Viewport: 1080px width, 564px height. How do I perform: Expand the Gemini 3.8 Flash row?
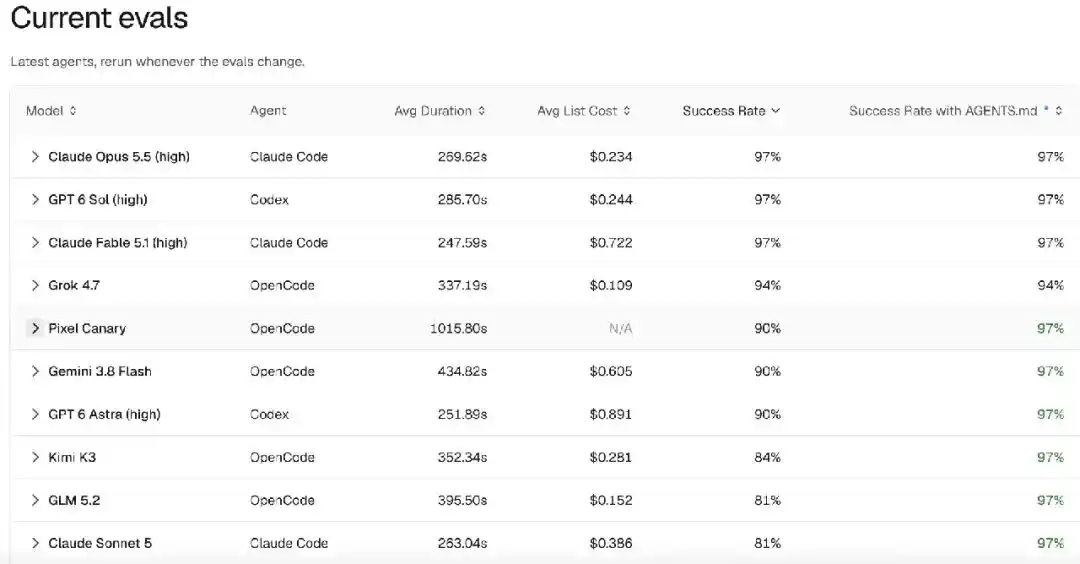click(x=35, y=371)
